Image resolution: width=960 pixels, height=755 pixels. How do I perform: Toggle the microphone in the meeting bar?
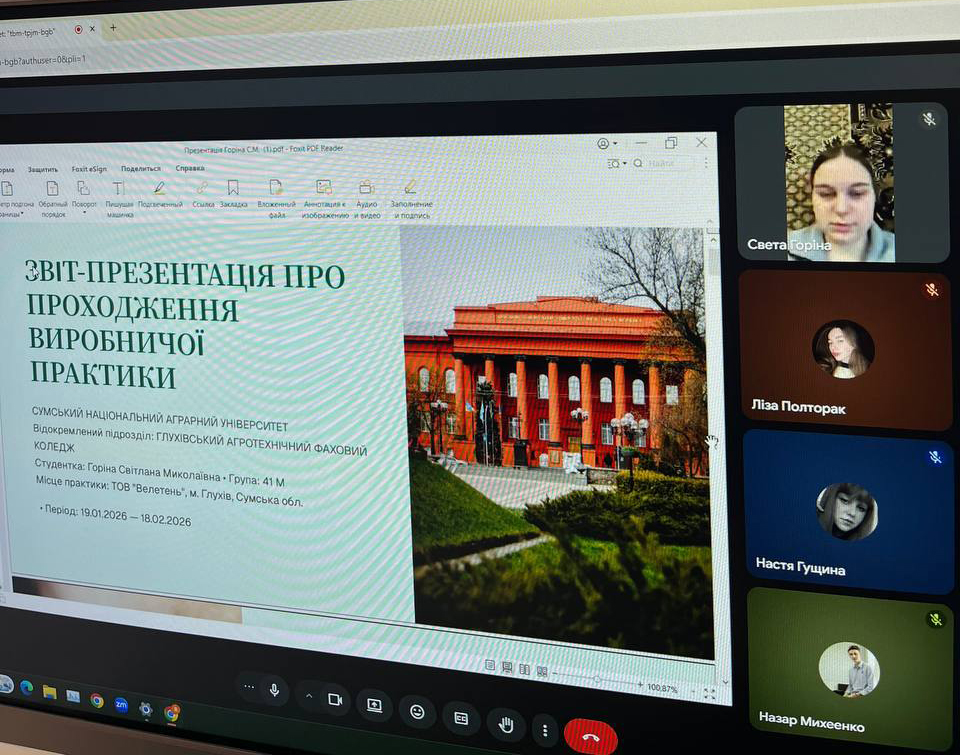(273, 690)
